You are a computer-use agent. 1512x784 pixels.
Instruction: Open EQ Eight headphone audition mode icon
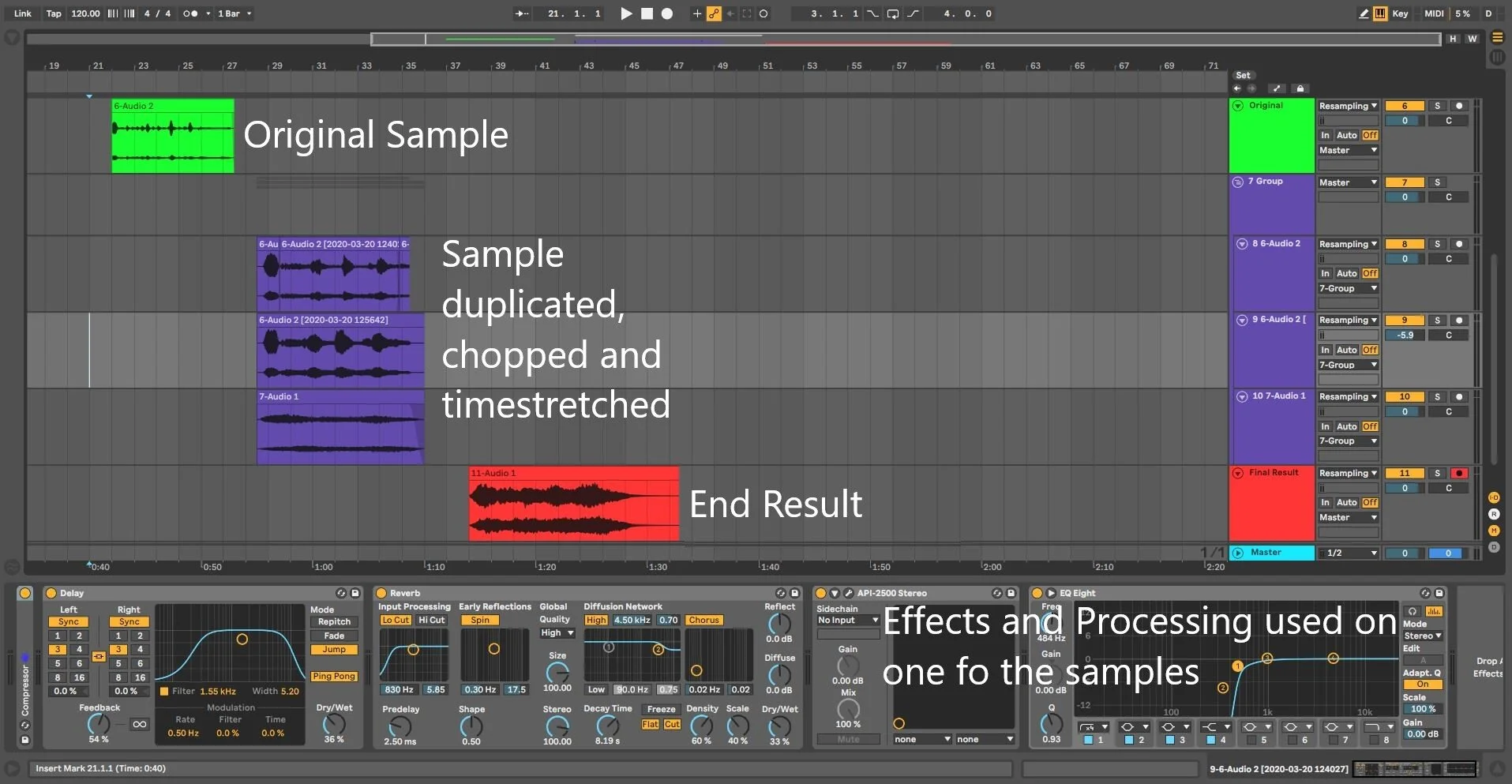coord(1413,611)
